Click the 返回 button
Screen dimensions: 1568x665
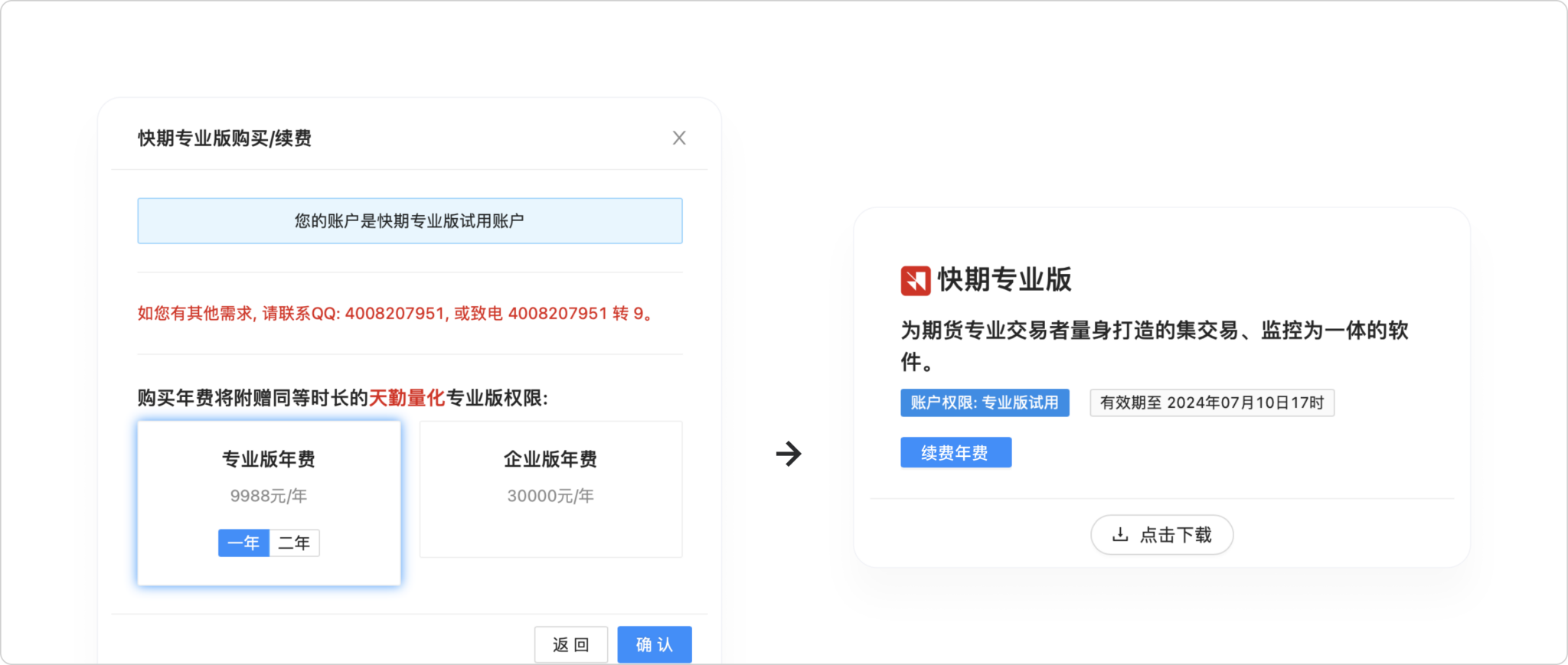coord(571,644)
